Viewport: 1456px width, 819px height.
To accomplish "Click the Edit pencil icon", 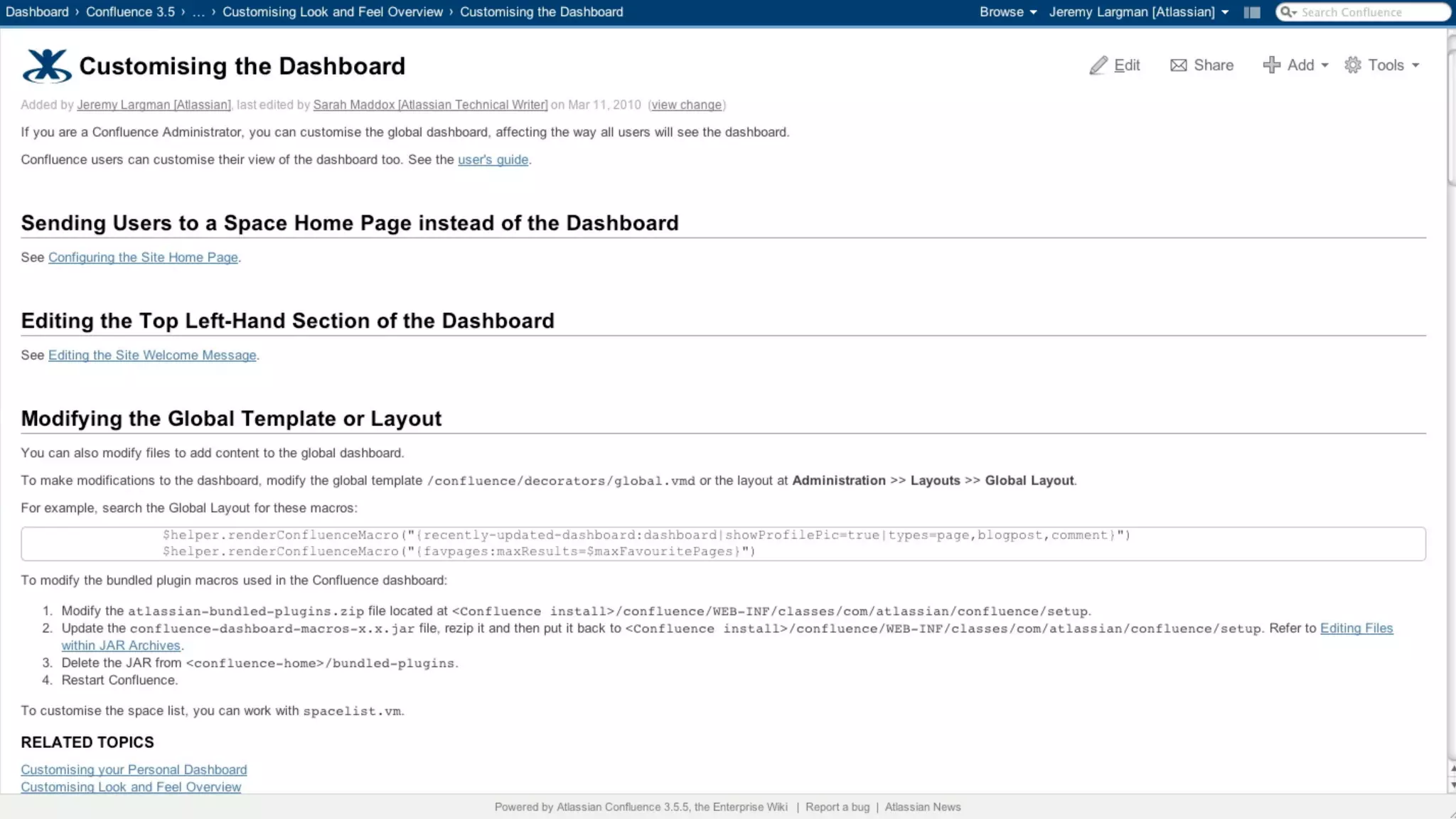I will [1098, 65].
